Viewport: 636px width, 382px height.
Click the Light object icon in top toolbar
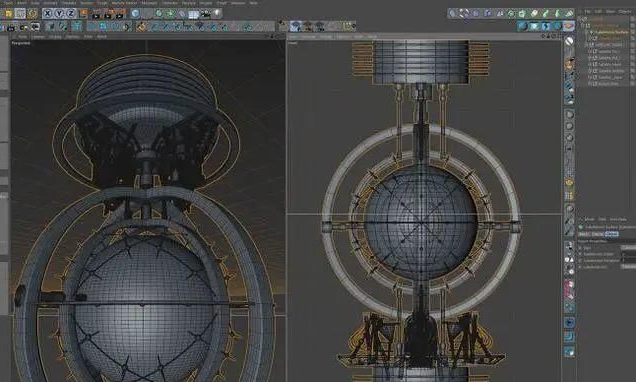(217, 13)
